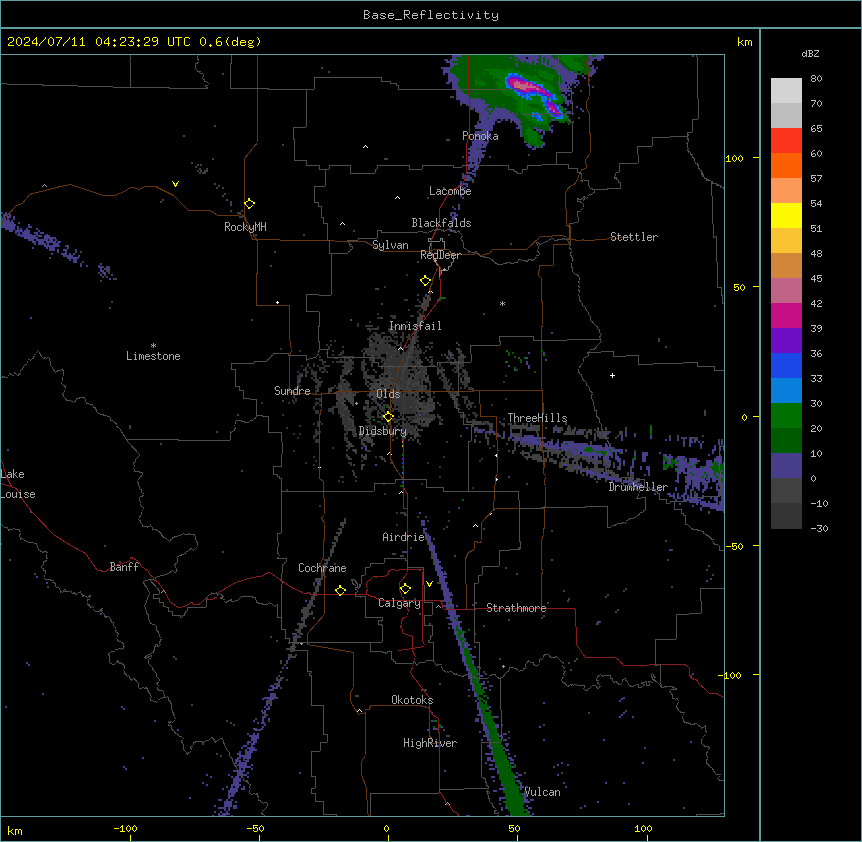Select the white plus marker east of ThreeHills
This screenshot has height=842, width=862.
[x=612, y=375]
